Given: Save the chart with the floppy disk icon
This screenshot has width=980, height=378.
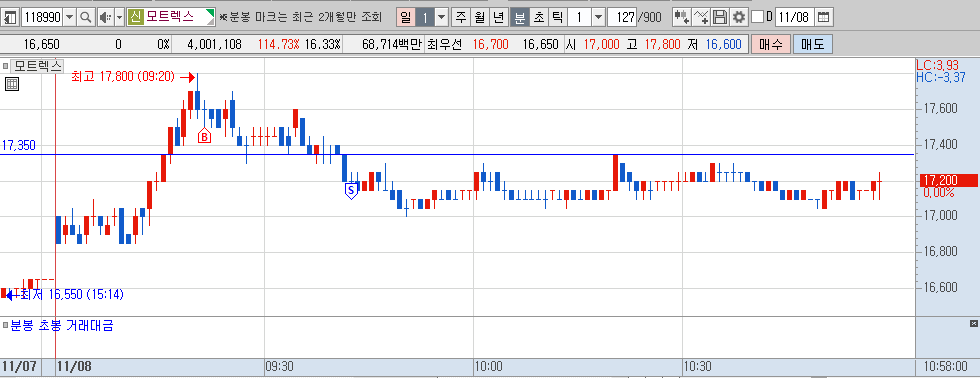Looking at the screenshot, I should pyautogui.click(x=721, y=17).
